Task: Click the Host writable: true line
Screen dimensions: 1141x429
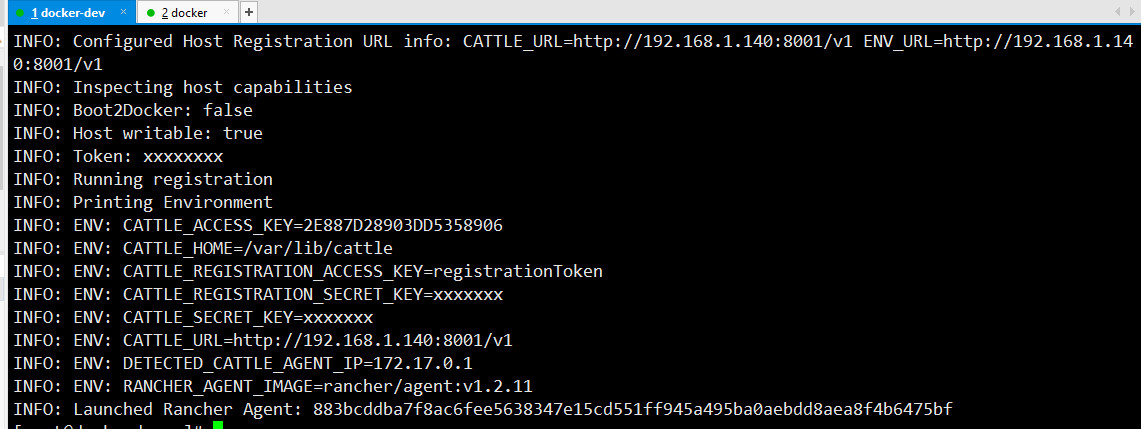Action: (138, 134)
